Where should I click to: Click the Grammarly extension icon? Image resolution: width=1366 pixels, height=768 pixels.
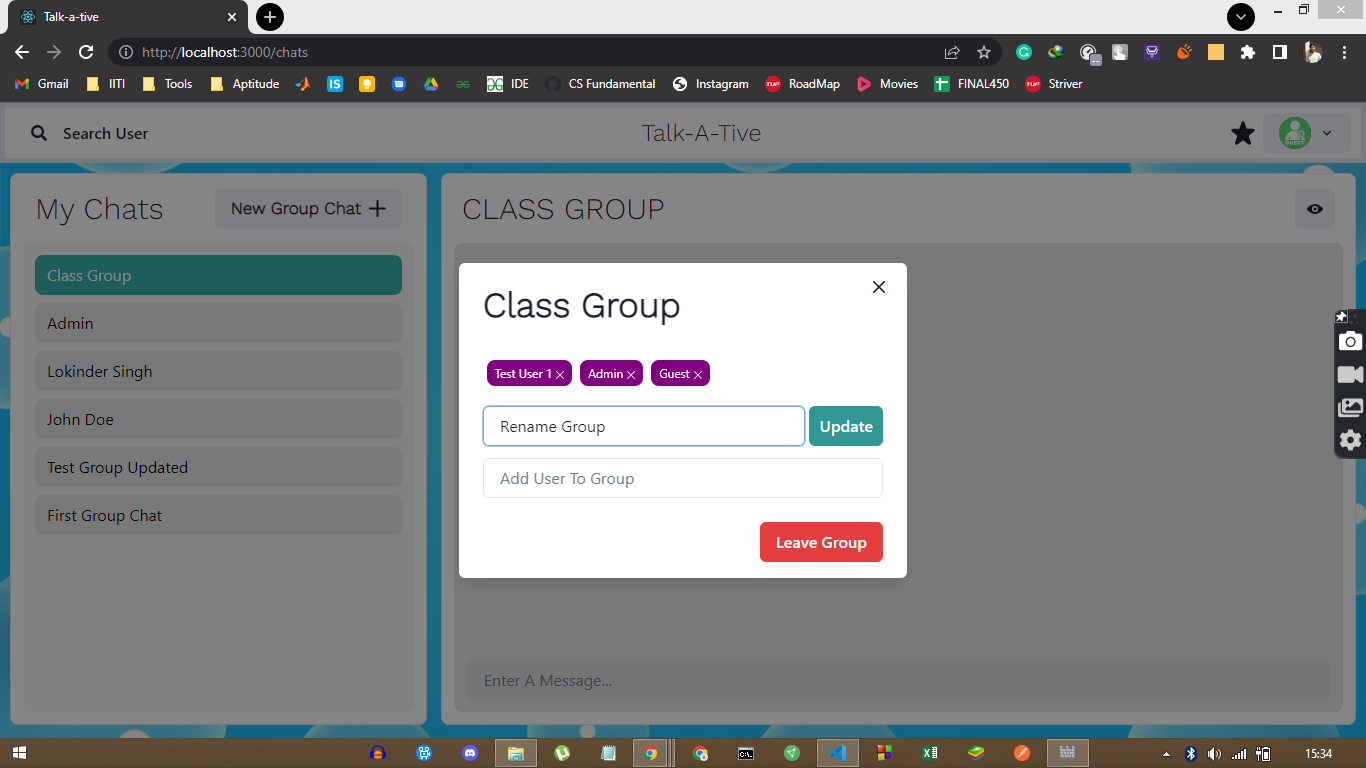pyautogui.click(x=1023, y=52)
